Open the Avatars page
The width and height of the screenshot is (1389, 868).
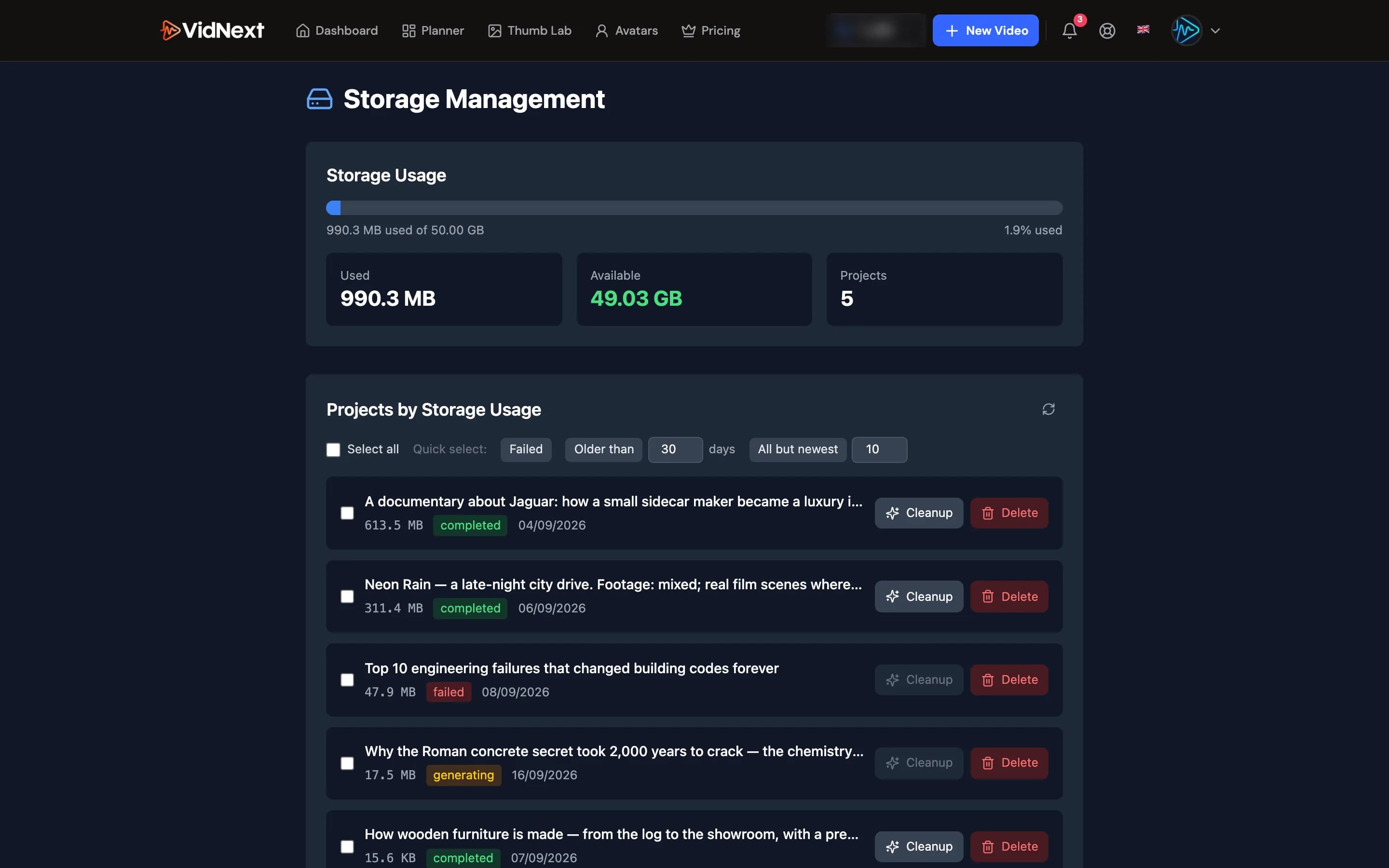point(626,30)
